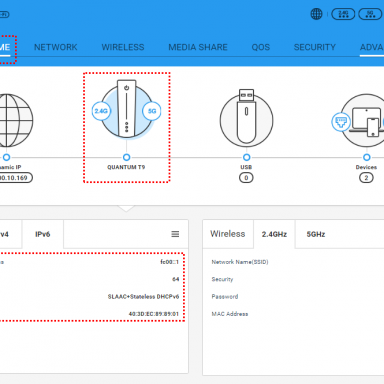Switch to the IPv6 tab

43,234
